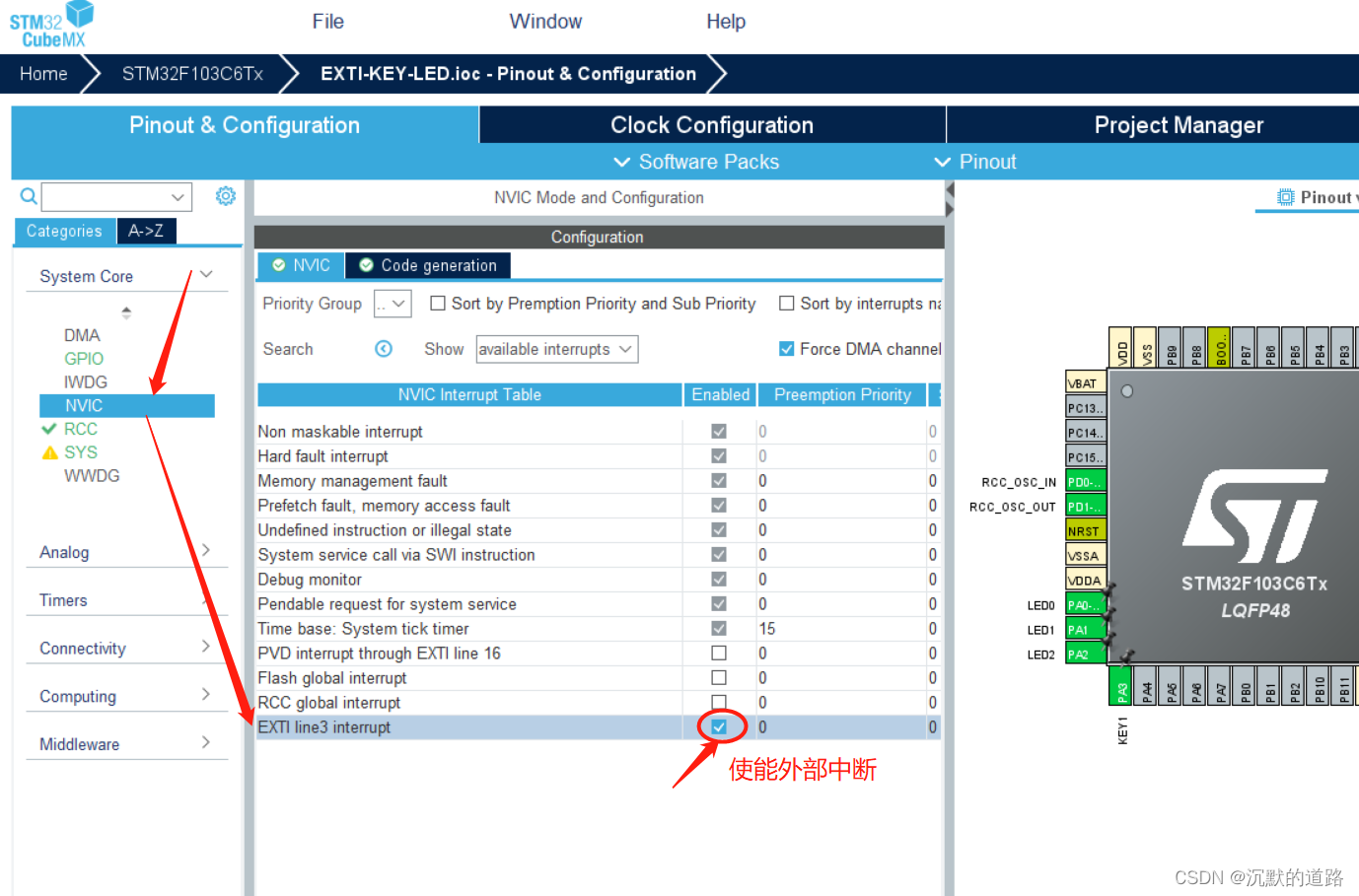Select GPIO in System Core

(x=84, y=359)
